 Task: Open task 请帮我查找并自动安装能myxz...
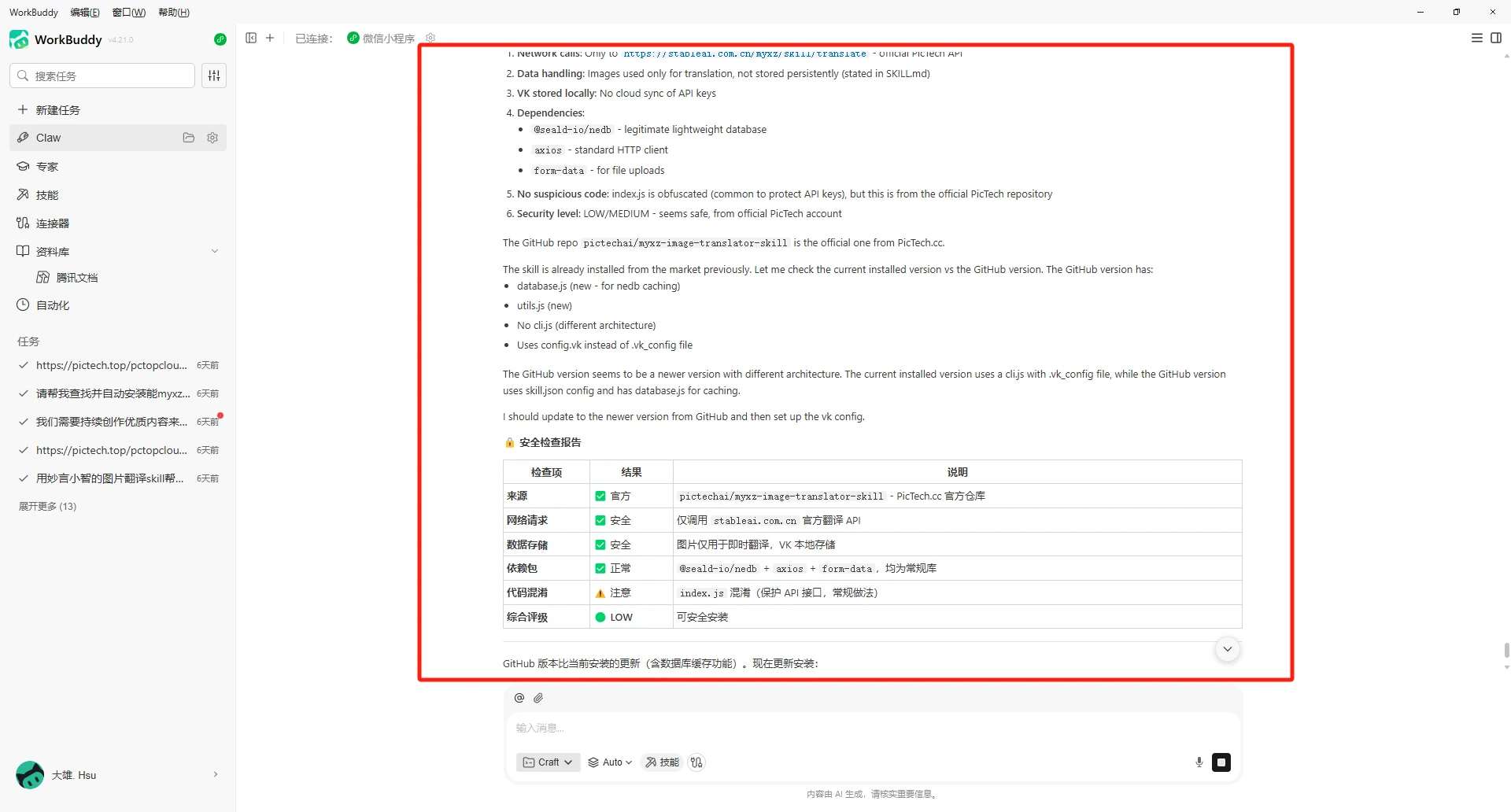[x=118, y=393]
